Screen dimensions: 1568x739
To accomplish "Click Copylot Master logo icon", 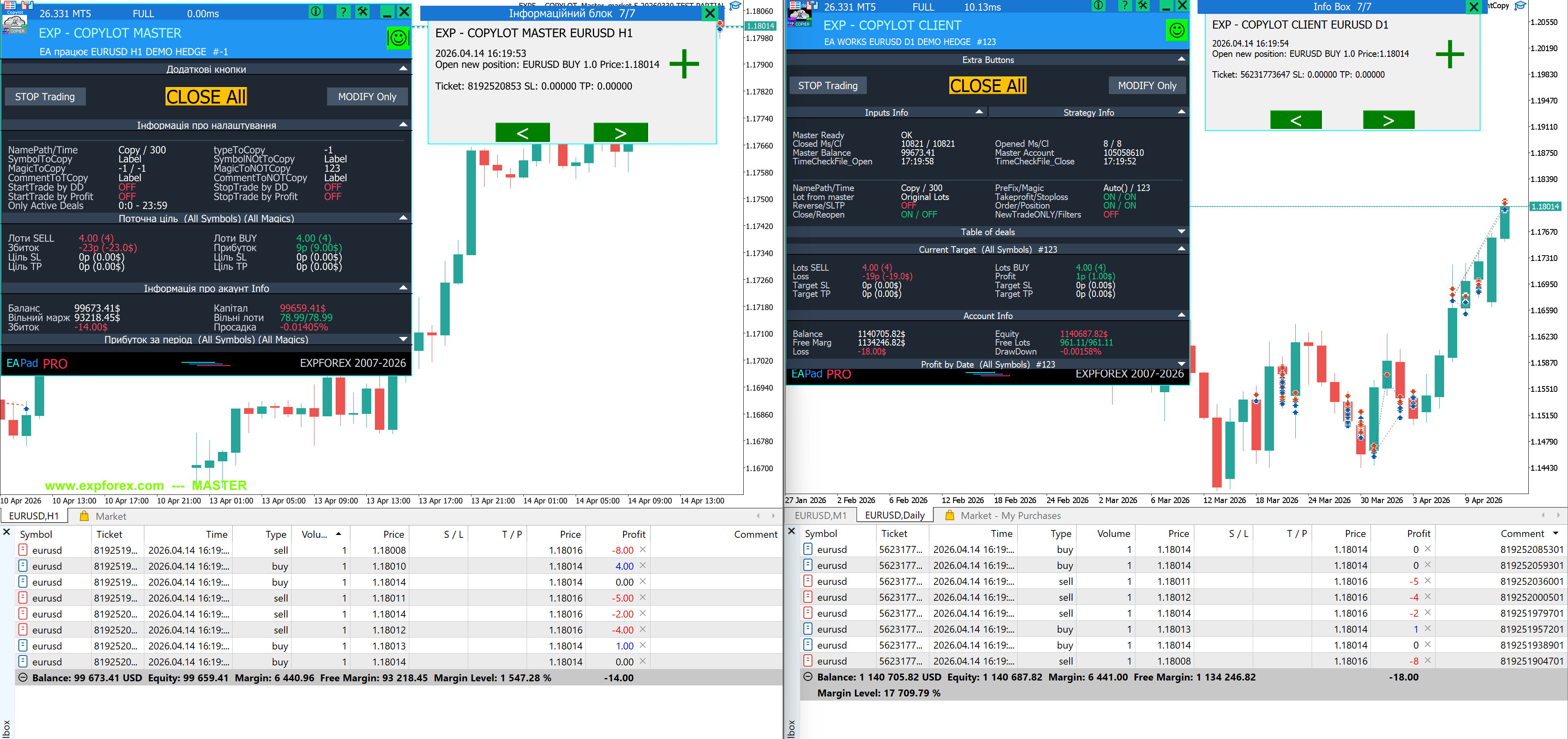I will point(15,22).
